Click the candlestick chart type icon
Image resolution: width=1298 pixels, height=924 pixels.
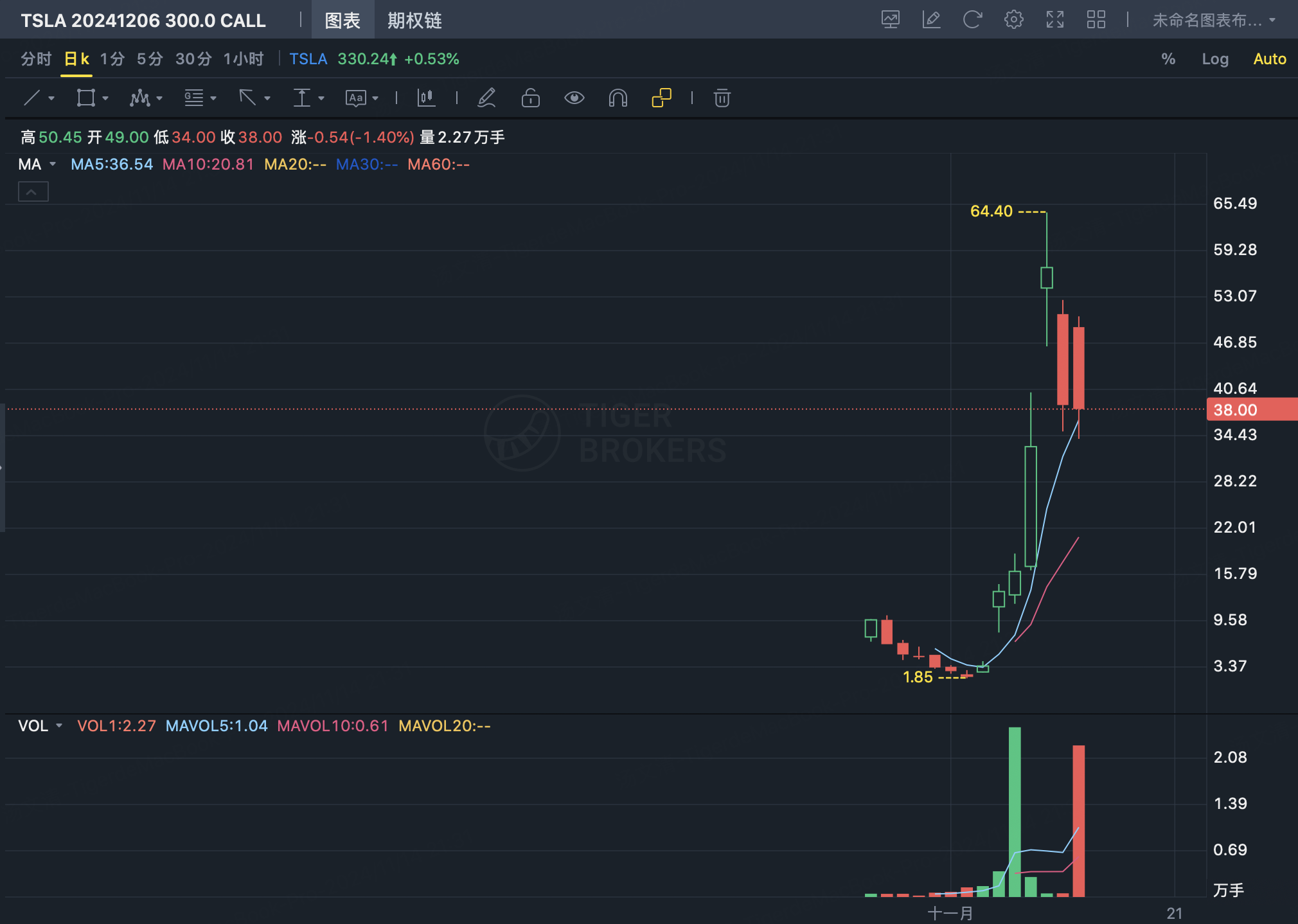pyautogui.click(x=426, y=98)
